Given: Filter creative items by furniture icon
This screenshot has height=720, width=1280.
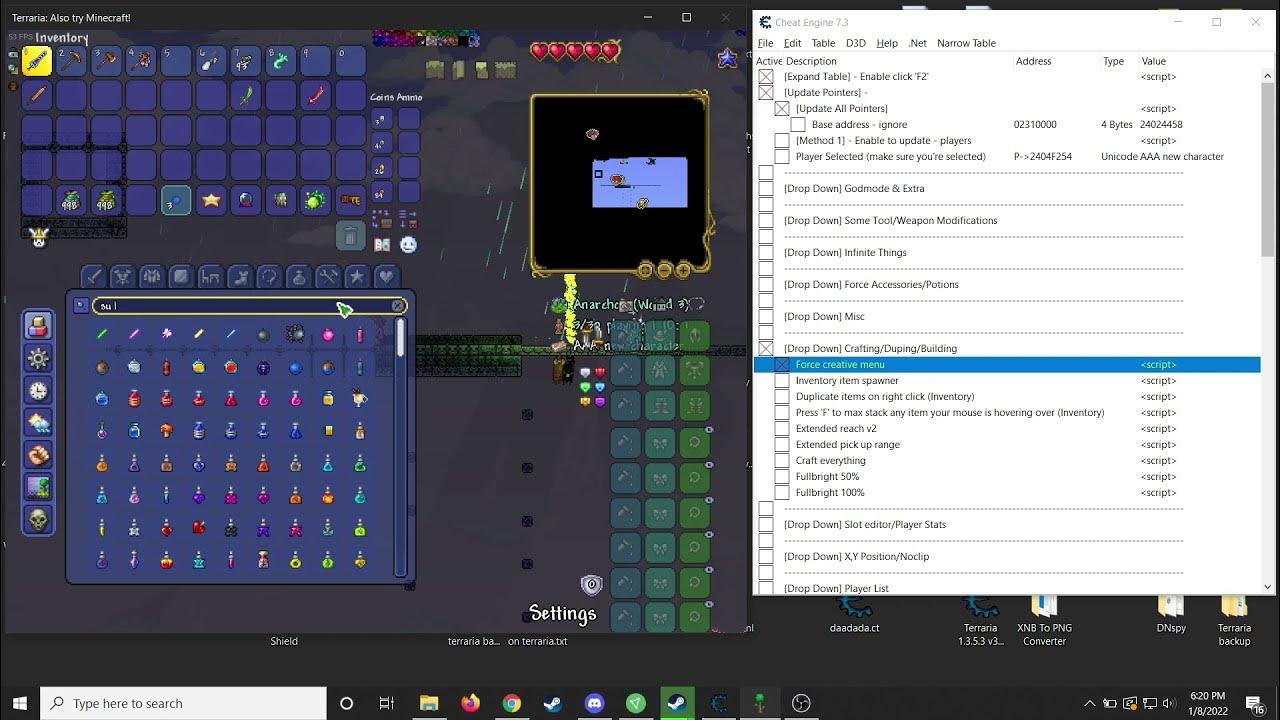Looking at the screenshot, I should click(x=210, y=276).
